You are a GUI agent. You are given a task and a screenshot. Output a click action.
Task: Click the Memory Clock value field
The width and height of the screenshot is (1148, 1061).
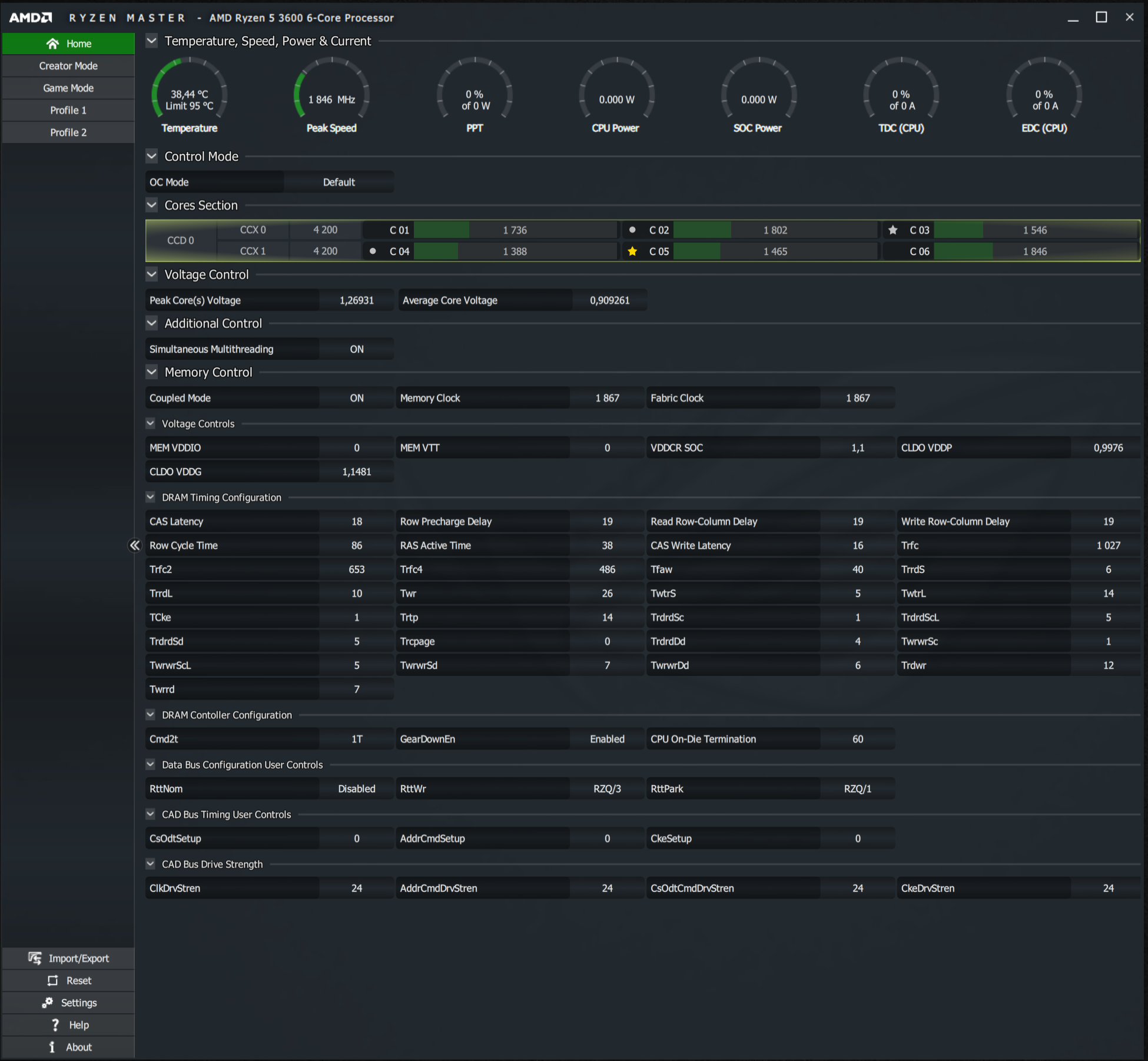(x=606, y=398)
